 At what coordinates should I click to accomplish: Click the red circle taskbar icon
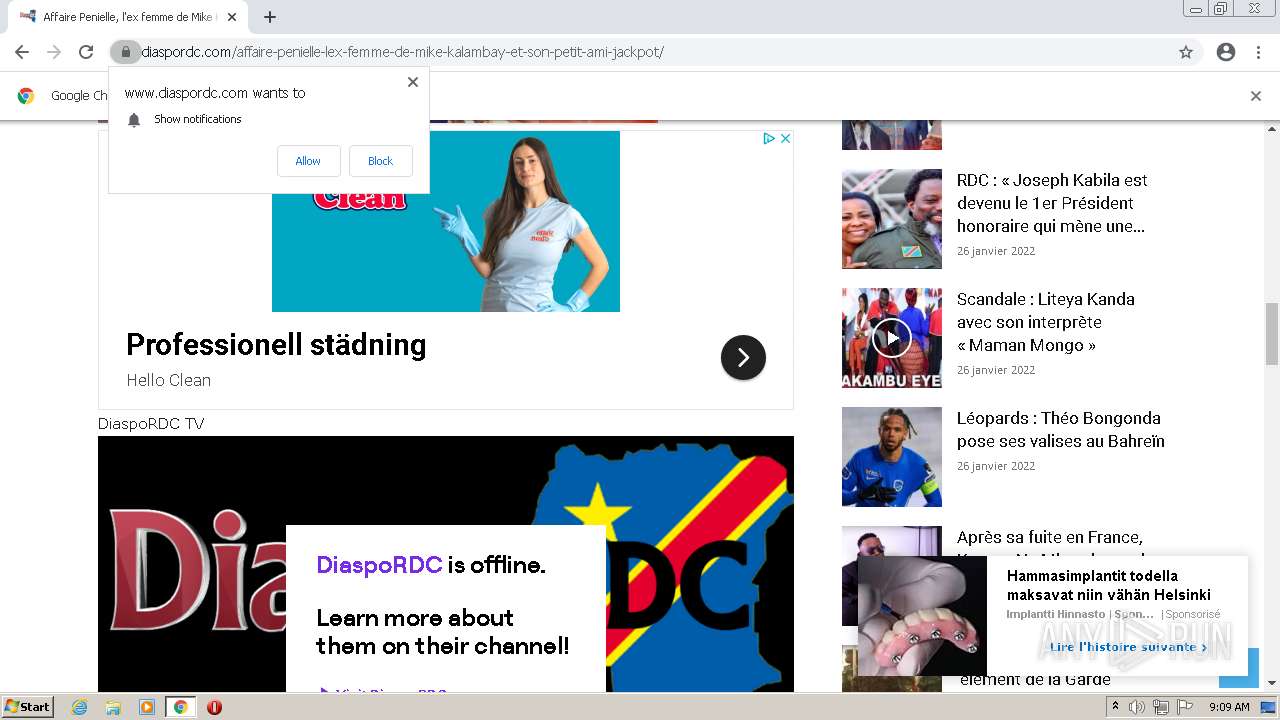(214, 707)
